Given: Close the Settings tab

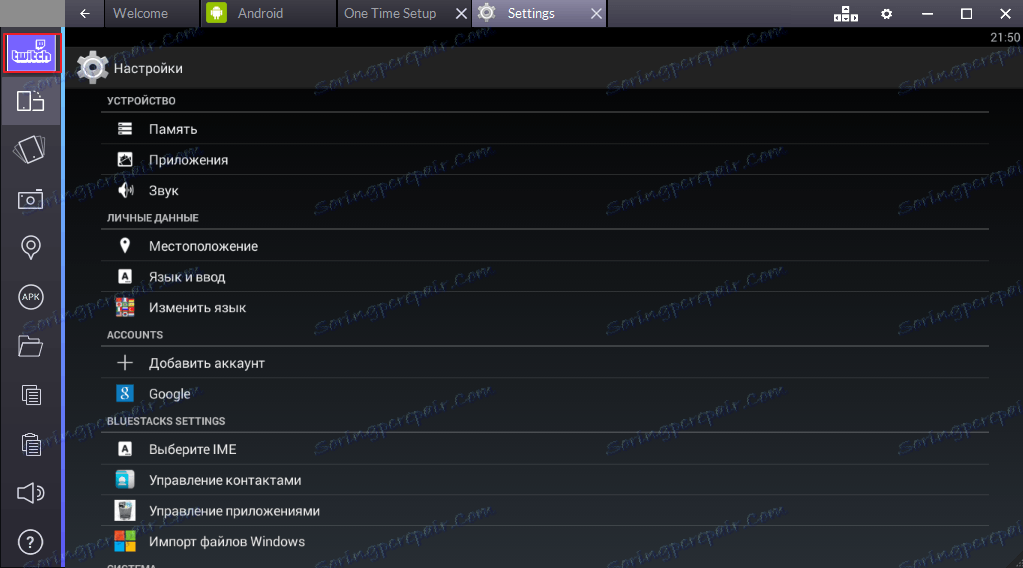Looking at the screenshot, I should pyautogui.click(x=596, y=14).
